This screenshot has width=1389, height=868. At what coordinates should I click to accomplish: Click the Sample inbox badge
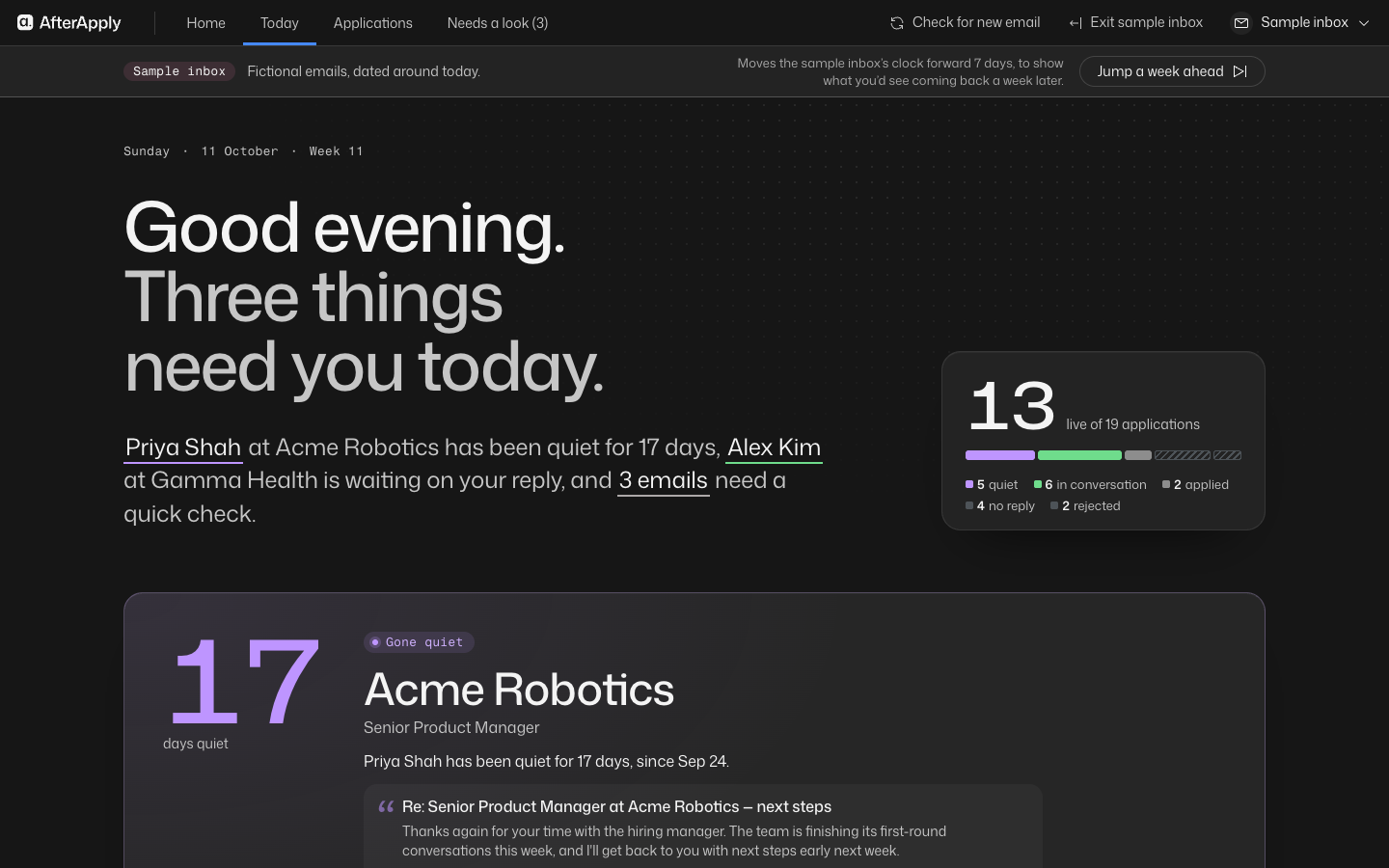click(179, 71)
